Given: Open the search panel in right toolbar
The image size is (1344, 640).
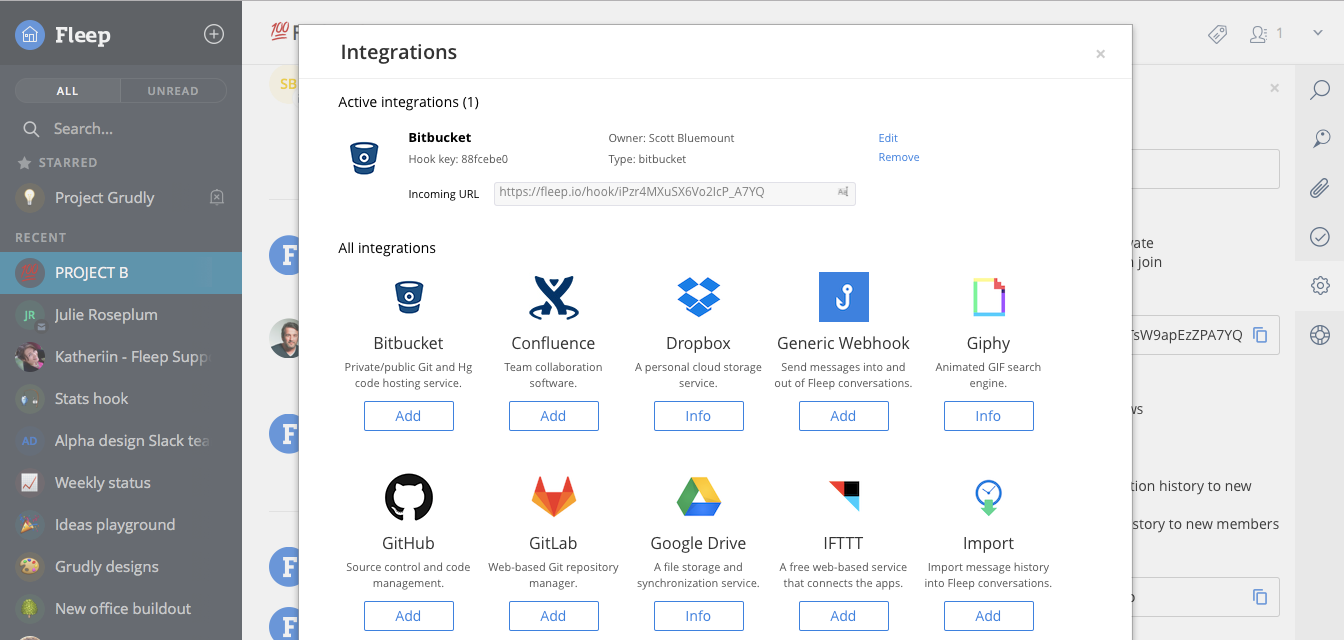Looking at the screenshot, I should pyautogui.click(x=1320, y=91).
